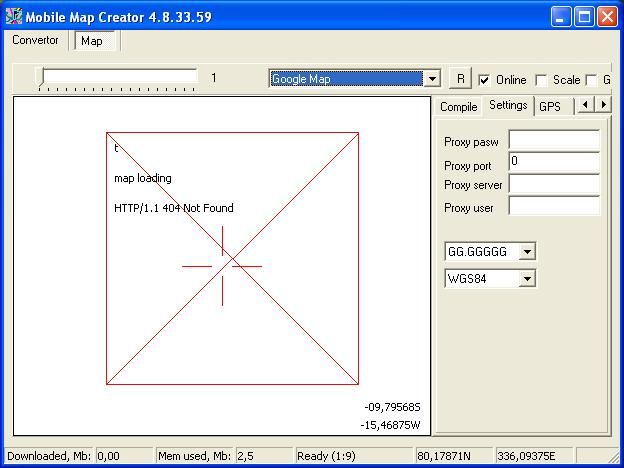Select the GPS tab

coord(549,106)
